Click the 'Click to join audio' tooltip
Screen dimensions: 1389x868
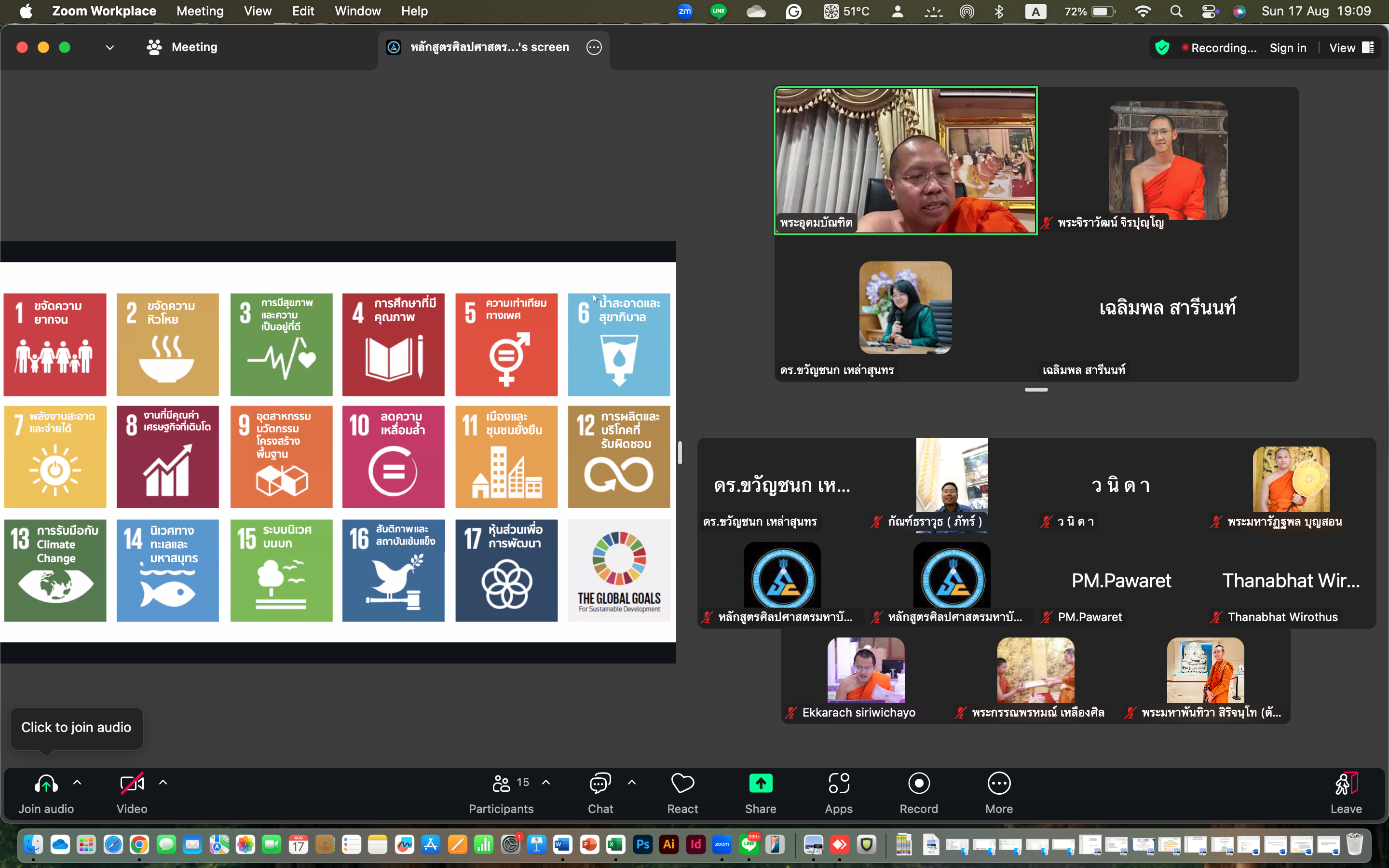(x=76, y=727)
